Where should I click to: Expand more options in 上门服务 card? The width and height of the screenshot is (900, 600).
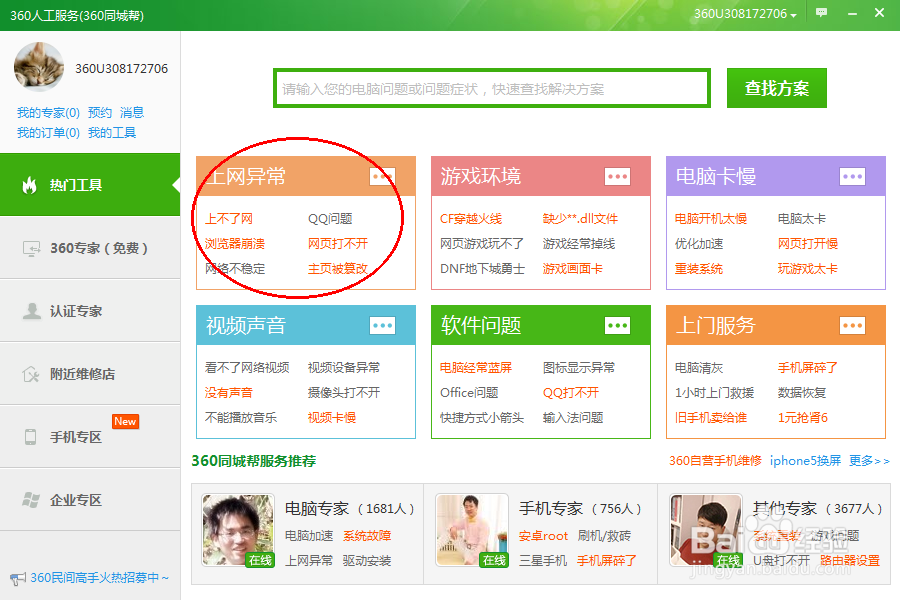[x=852, y=326]
